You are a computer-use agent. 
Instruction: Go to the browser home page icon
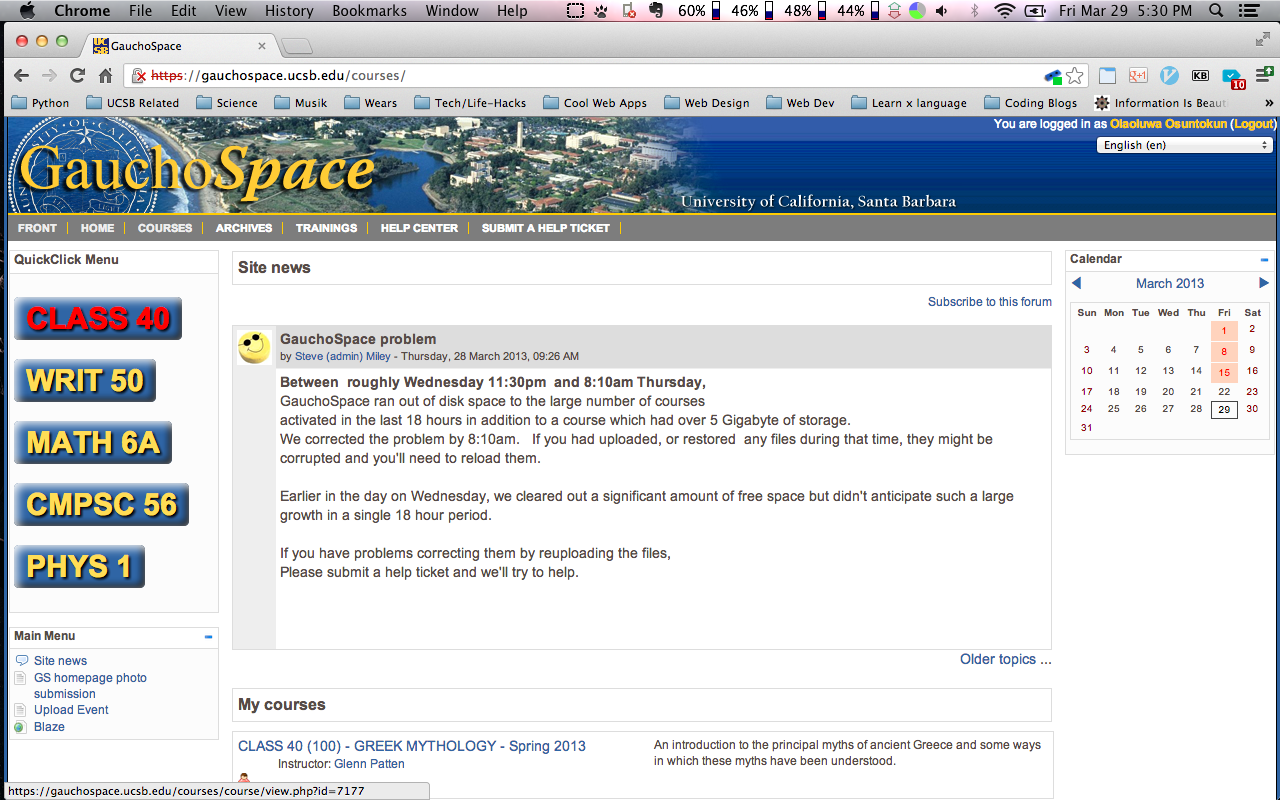[105, 75]
